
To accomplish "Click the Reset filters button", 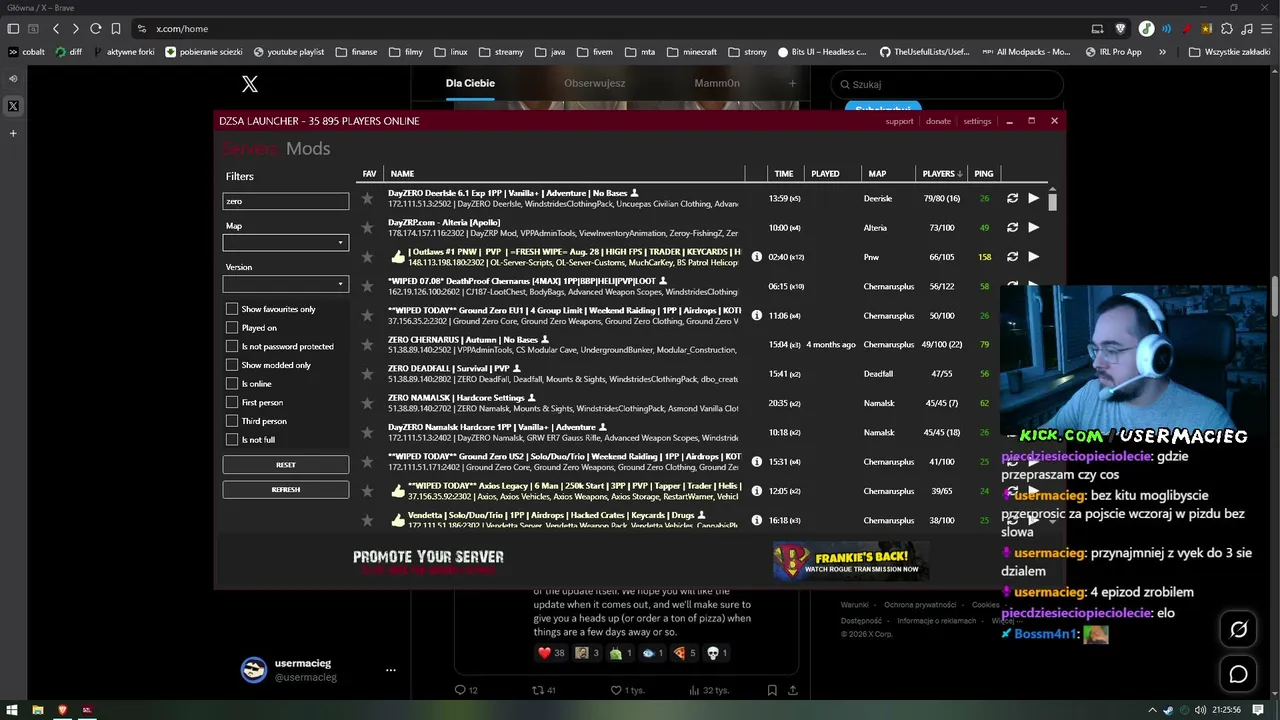I will (286, 465).
